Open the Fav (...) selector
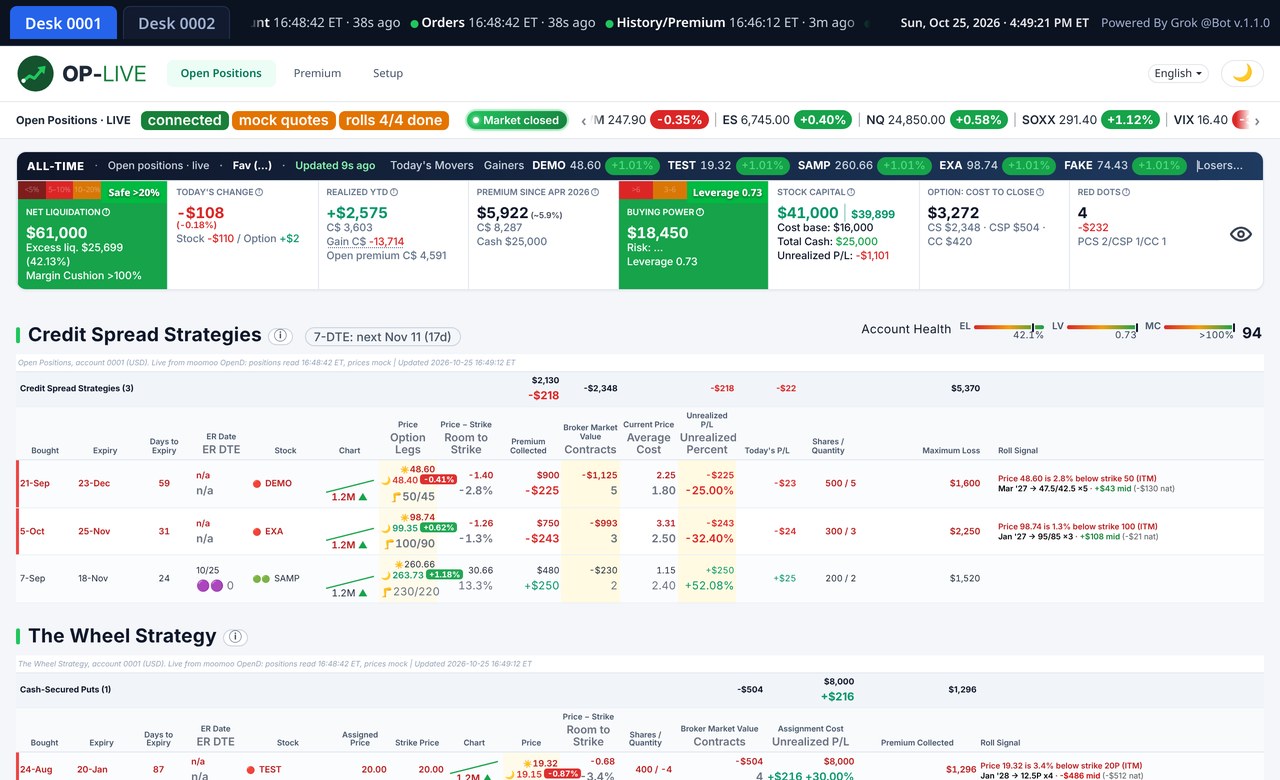Screen dimensions: 1280x780 [x=252, y=166]
